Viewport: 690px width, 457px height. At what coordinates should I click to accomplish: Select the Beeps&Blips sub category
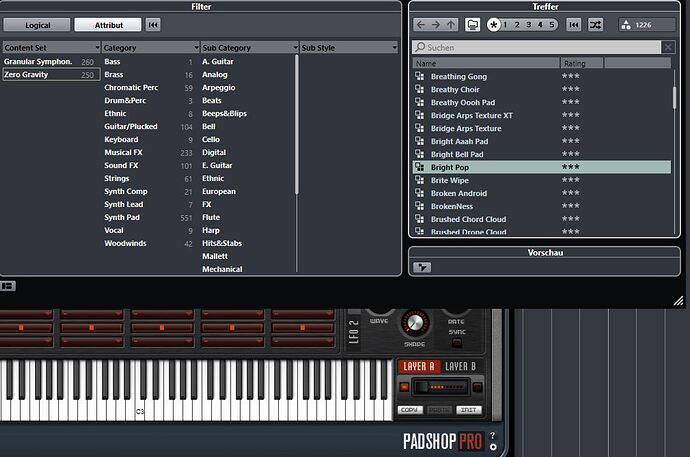(224, 113)
